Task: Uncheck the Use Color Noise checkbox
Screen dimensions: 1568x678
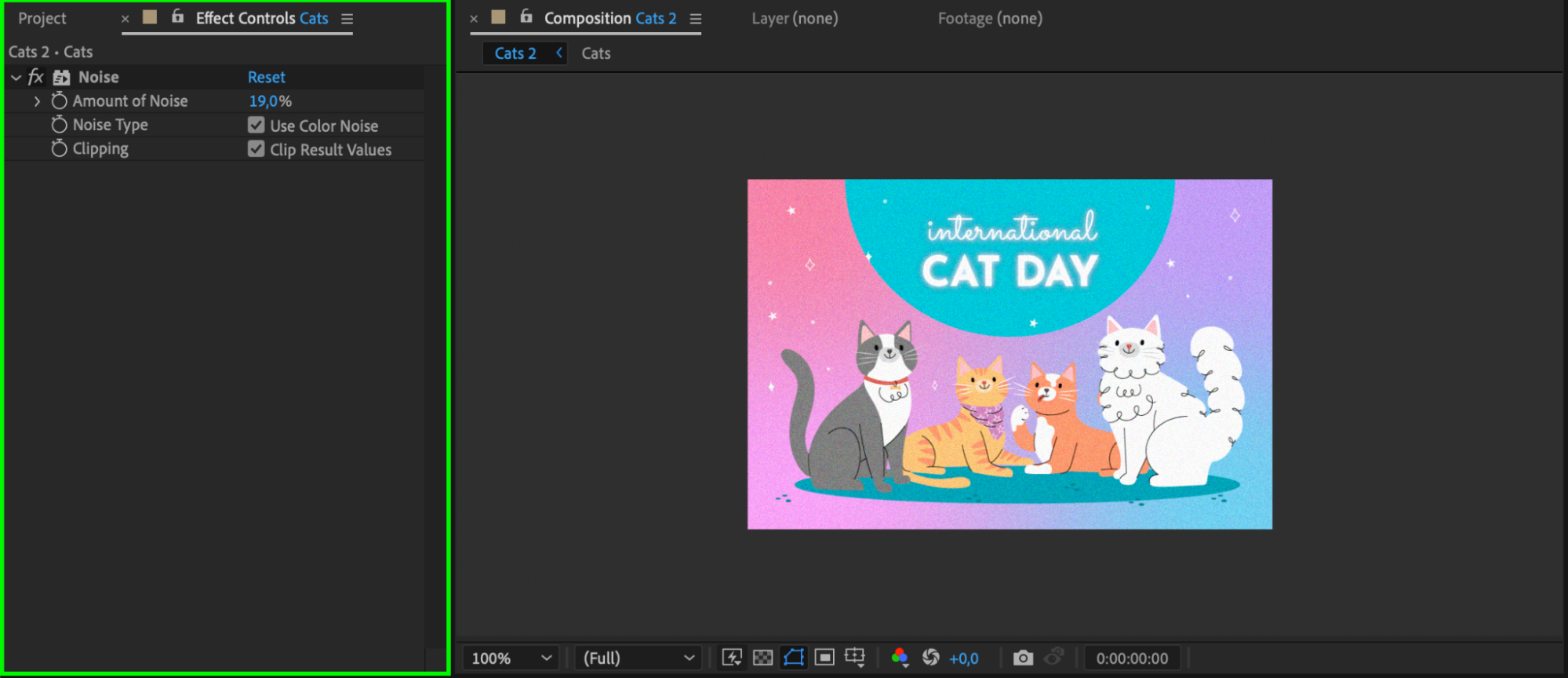Action: pos(256,126)
